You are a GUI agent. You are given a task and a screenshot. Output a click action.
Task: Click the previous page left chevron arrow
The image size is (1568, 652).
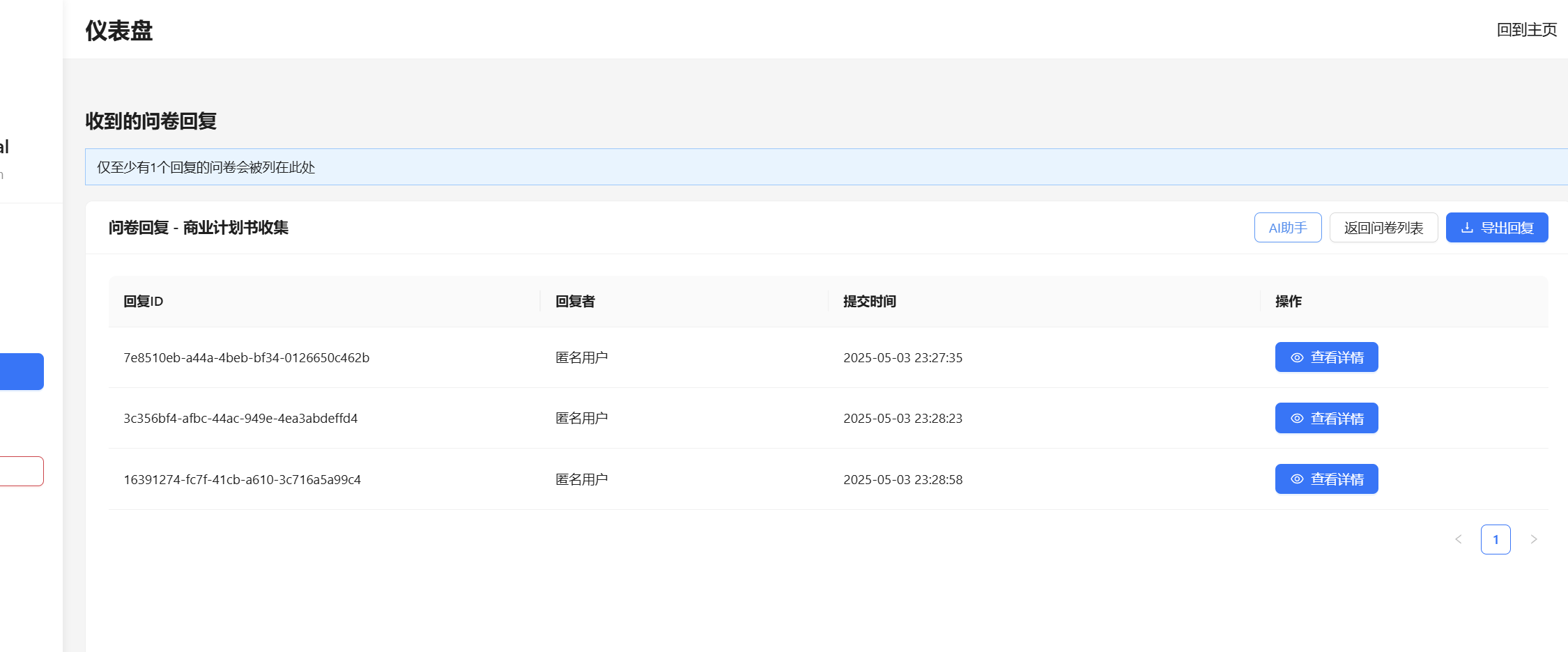click(1459, 538)
